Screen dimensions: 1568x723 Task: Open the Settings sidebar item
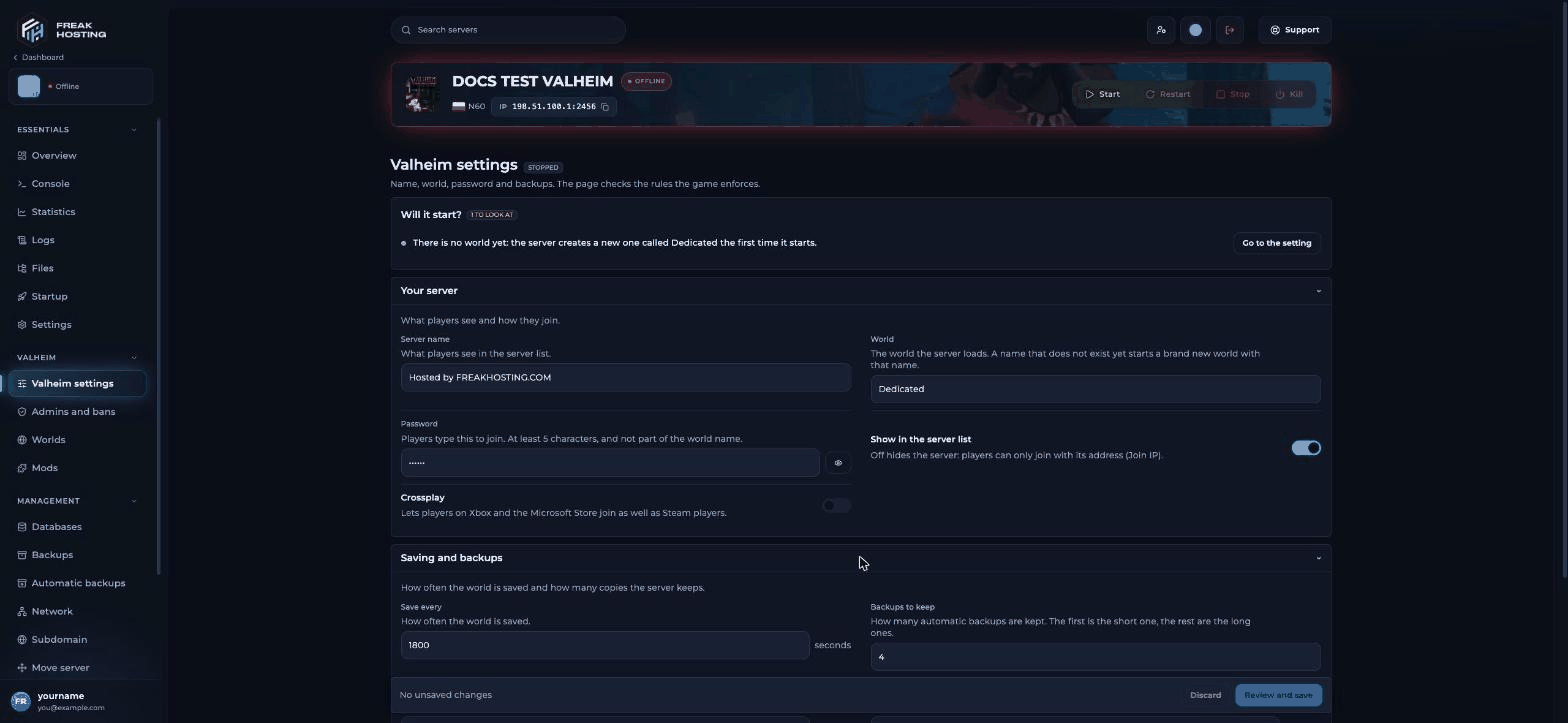click(x=77, y=325)
